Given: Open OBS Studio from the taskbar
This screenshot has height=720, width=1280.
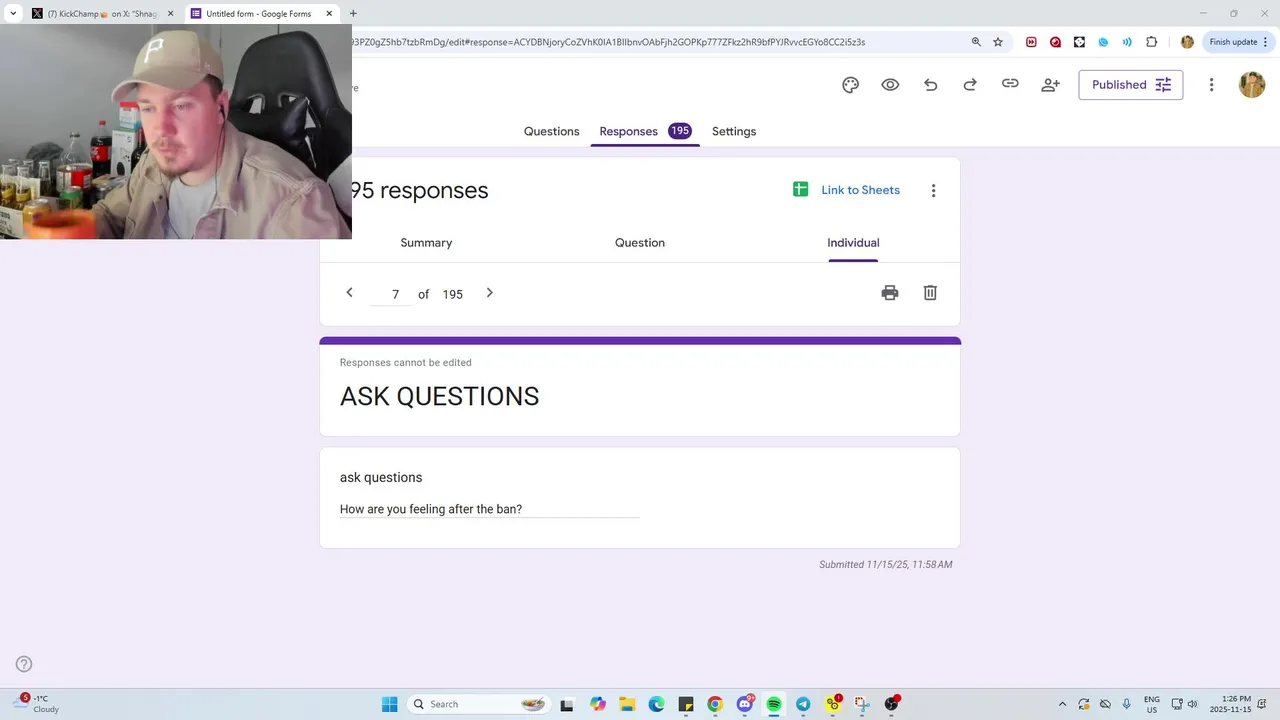Looking at the screenshot, I should coord(891,704).
